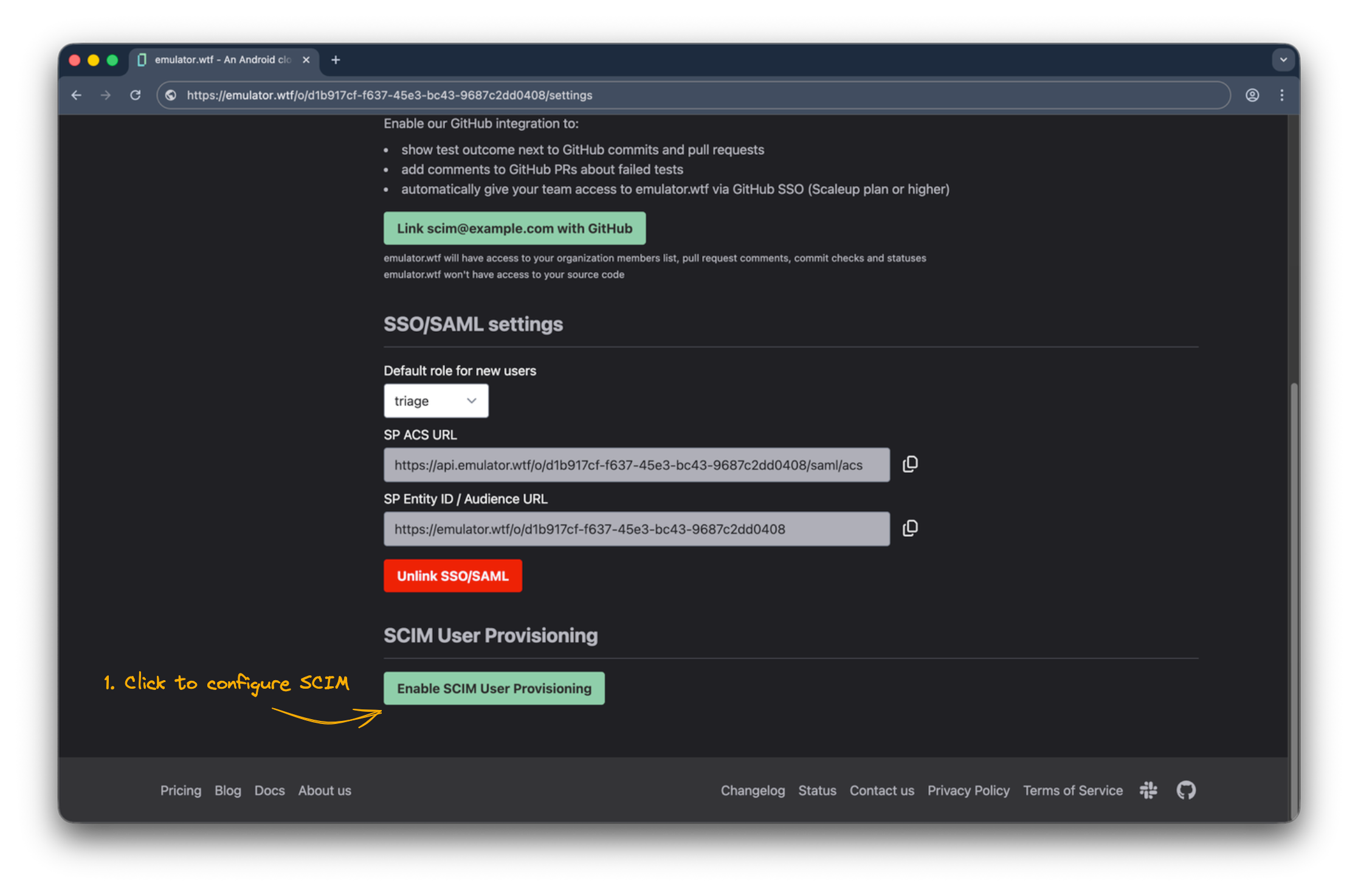1358x896 pixels.
Task: Open Chrome's three-dot menu
Action: click(1282, 95)
